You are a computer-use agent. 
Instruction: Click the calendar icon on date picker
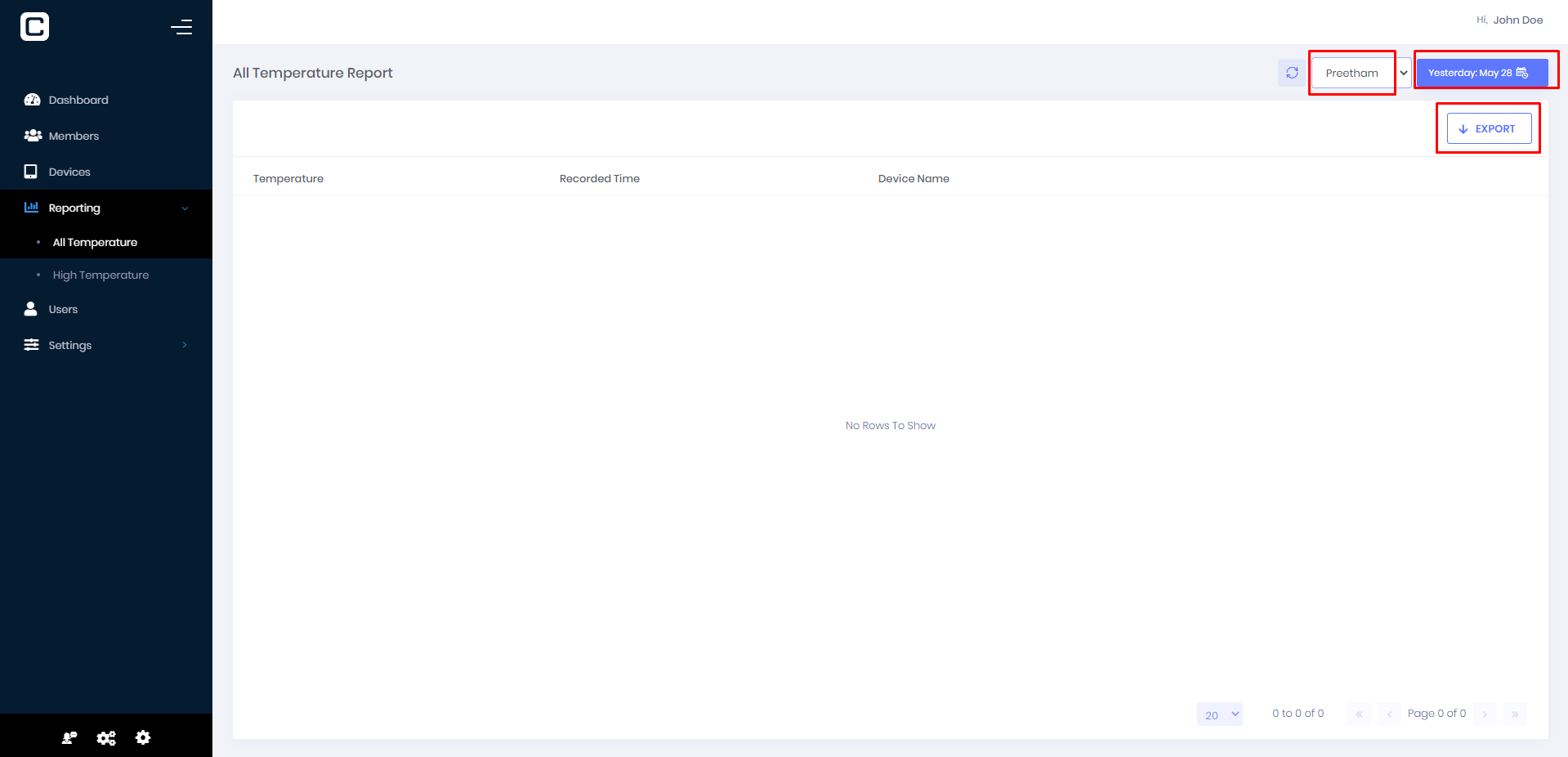(x=1521, y=72)
